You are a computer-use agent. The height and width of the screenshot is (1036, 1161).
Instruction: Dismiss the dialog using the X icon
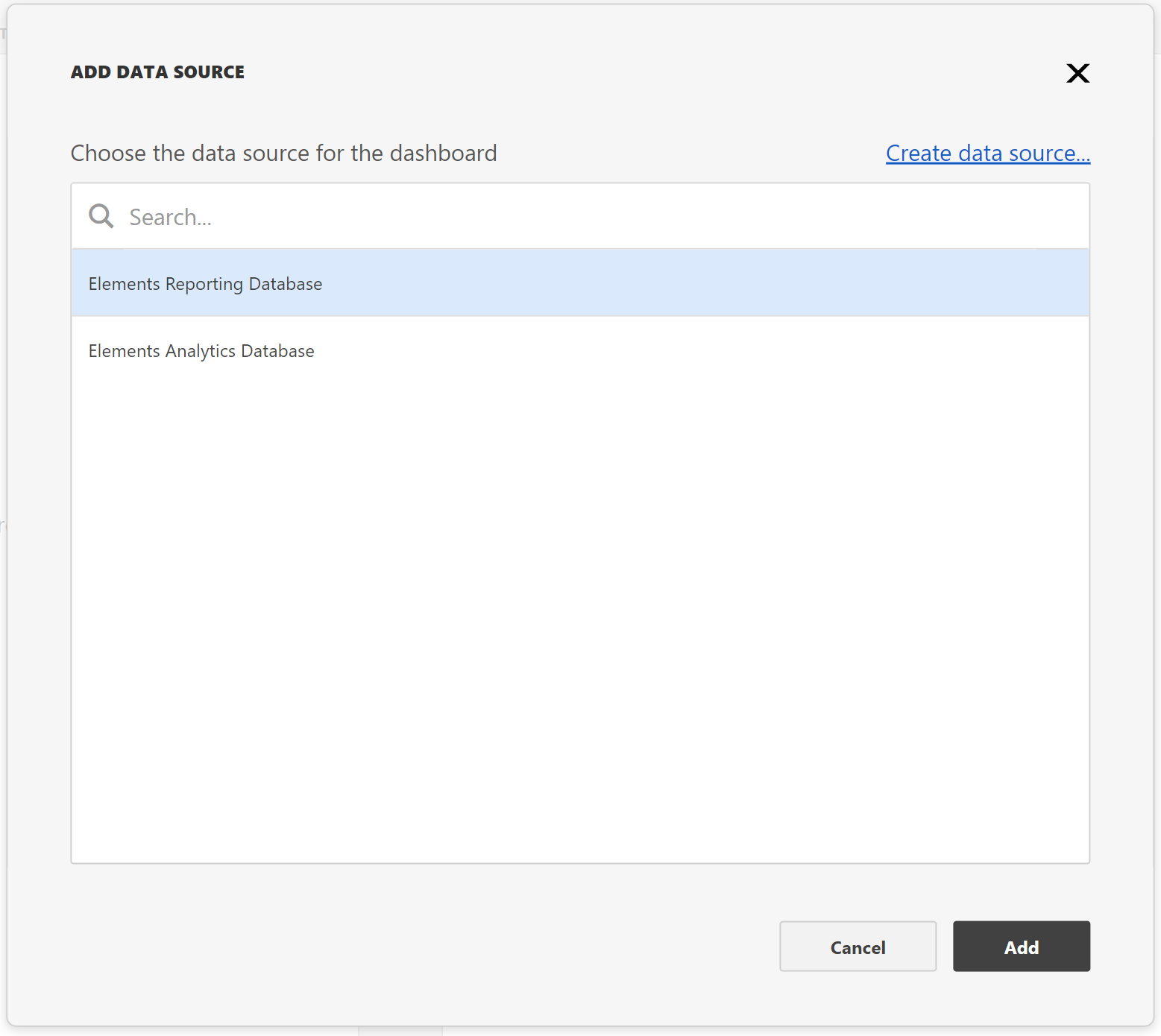pyautogui.click(x=1077, y=73)
